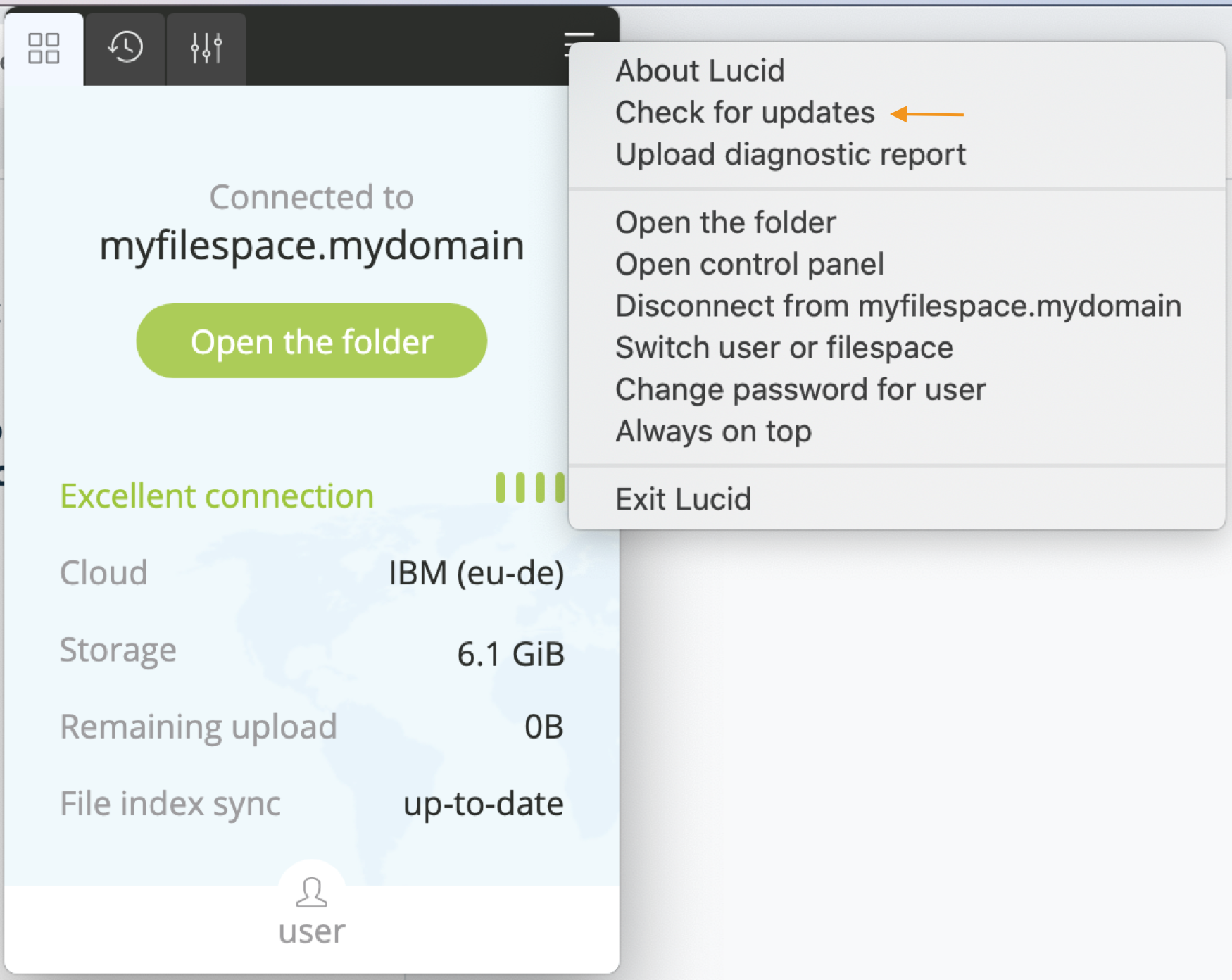
Task: Switch to the dashboard grid tab
Action: pos(44,49)
